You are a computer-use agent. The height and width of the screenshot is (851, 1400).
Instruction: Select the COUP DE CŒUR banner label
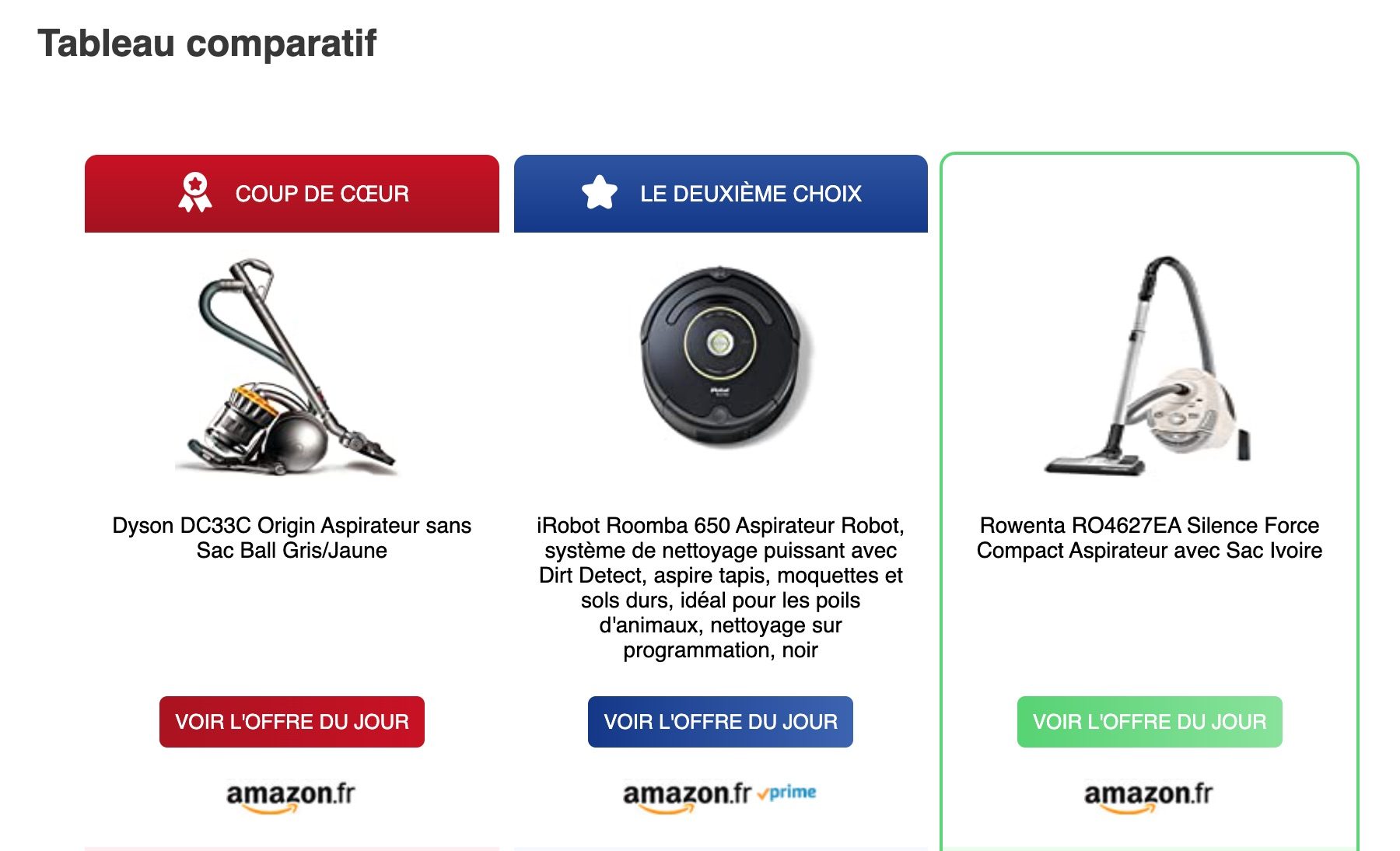[322, 194]
